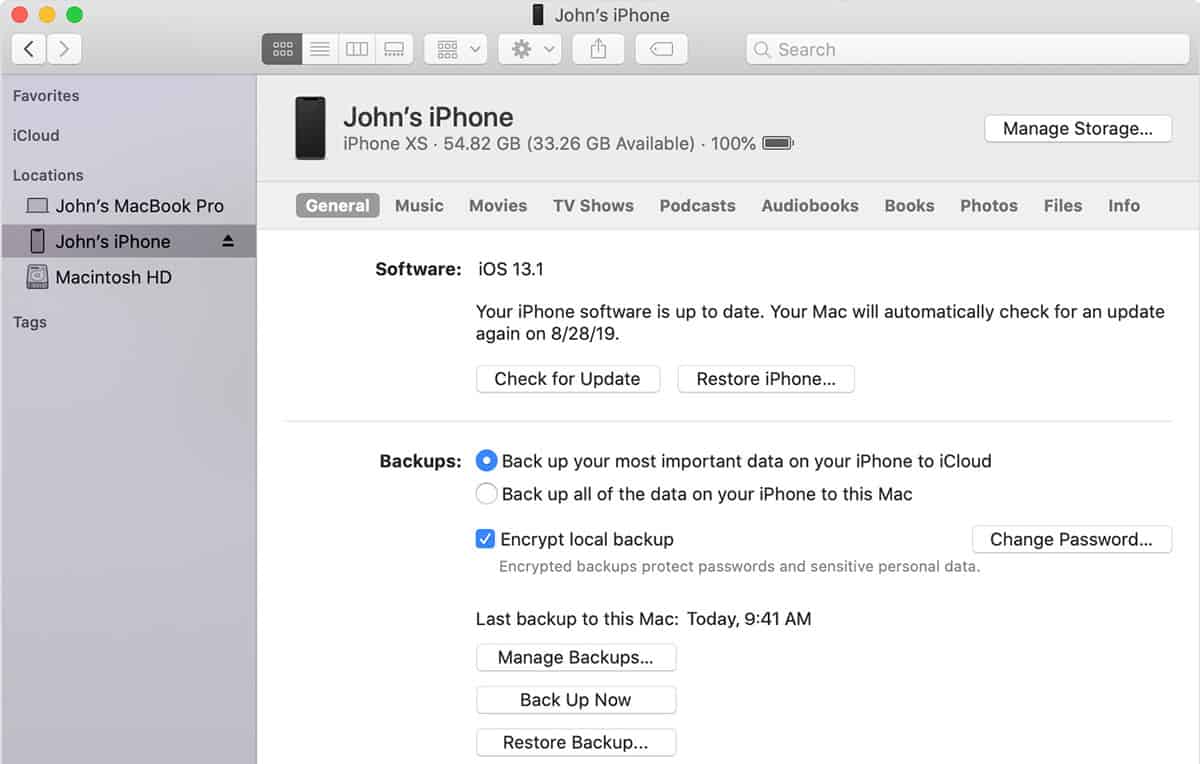Switch to column view in toolbar
Viewport: 1200px width, 764px height.
pyautogui.click(x=357, y=49)
